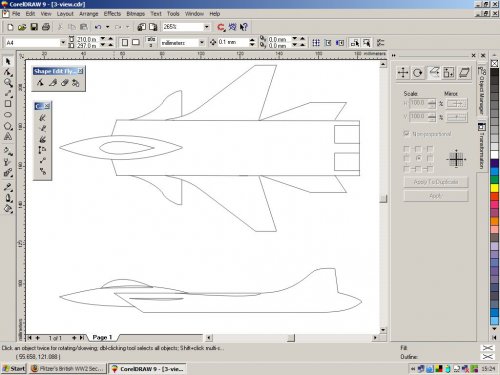Click the Export icon
The height and width of the screenshot is (375, 500).
[x=153, y=27]
